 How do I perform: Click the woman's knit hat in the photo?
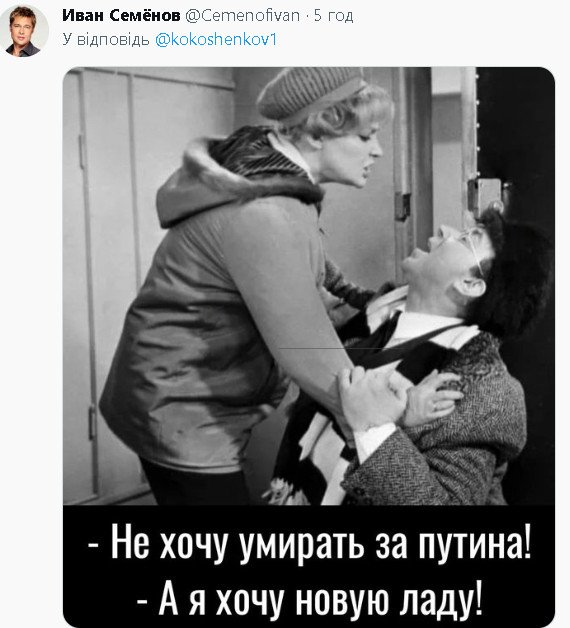[x=310, y=94]
